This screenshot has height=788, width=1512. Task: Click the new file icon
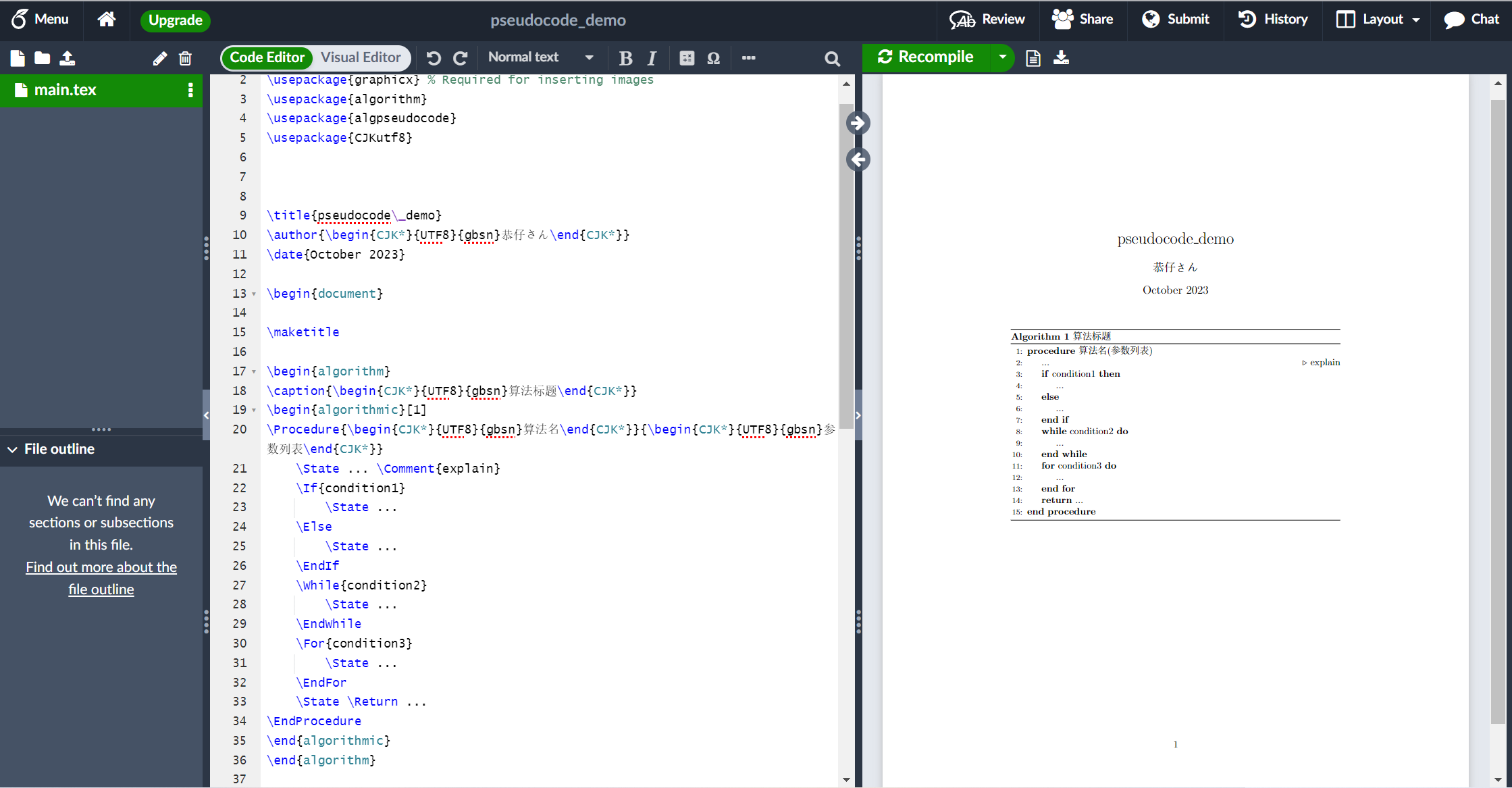pos(18,58)
